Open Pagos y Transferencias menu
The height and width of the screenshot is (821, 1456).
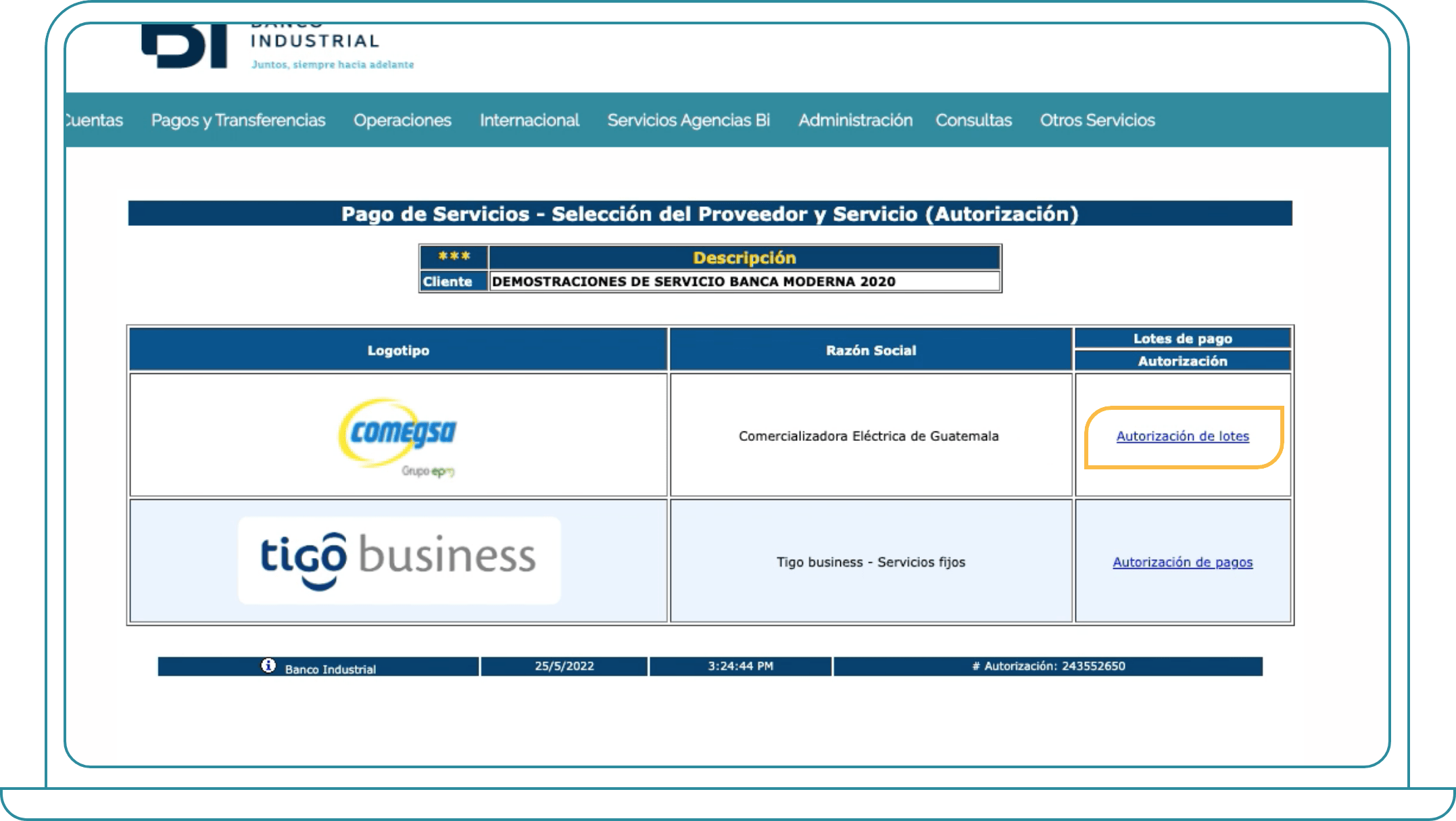237,120
